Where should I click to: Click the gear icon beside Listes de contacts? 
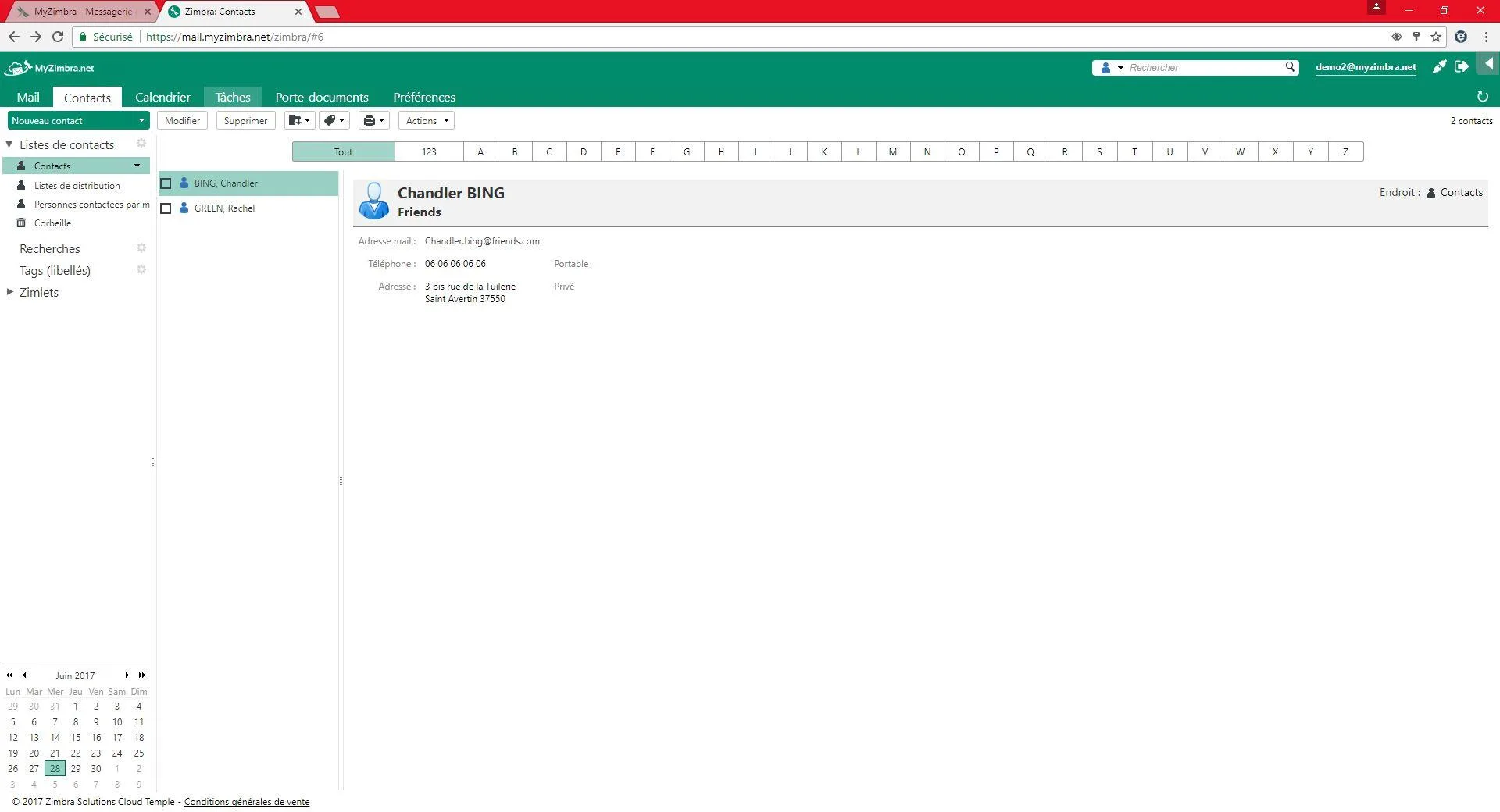(141, 144)
